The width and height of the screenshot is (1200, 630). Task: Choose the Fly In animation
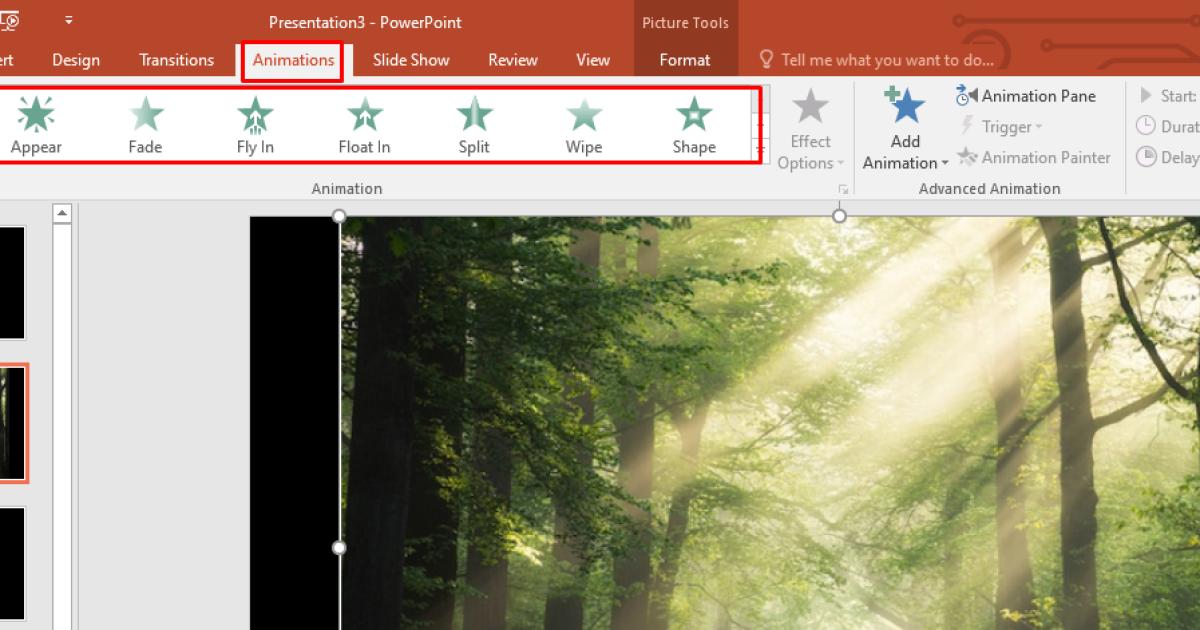255,126
